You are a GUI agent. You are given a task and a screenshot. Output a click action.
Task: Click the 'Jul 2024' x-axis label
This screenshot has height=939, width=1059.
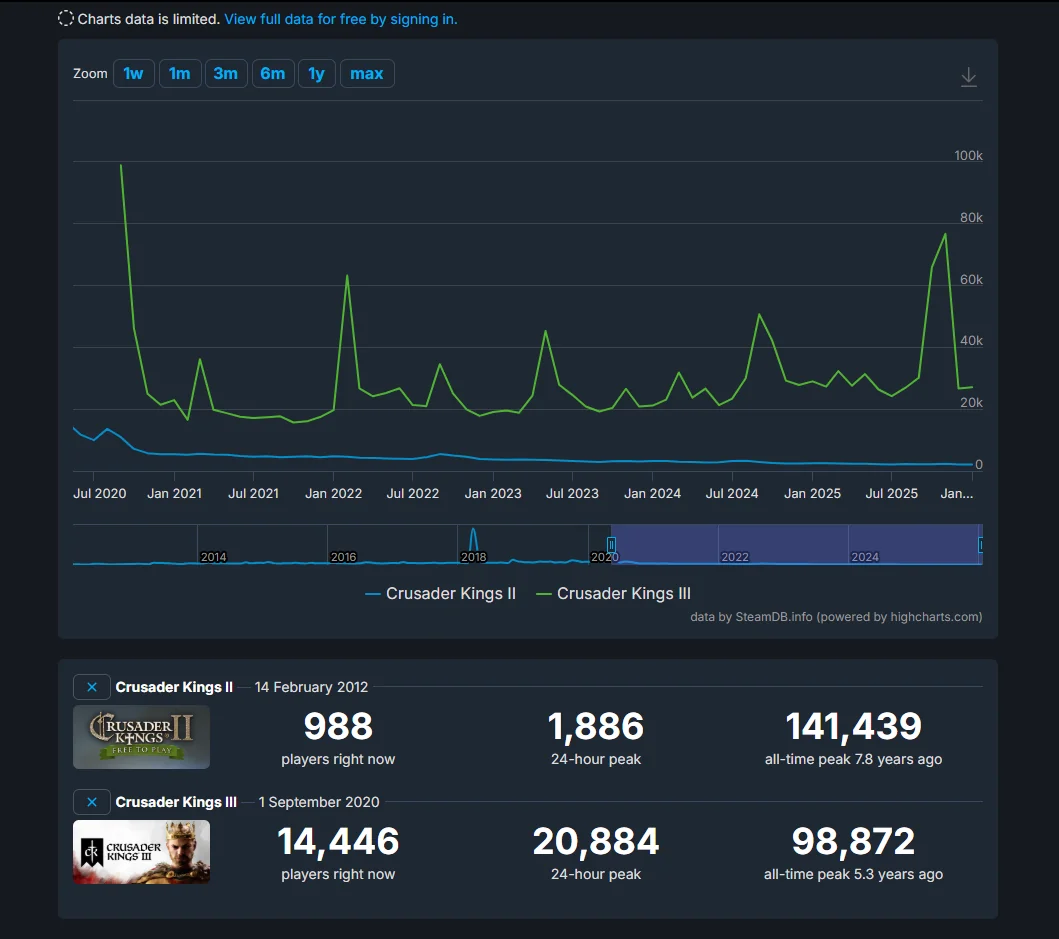[x=732, y=494]
